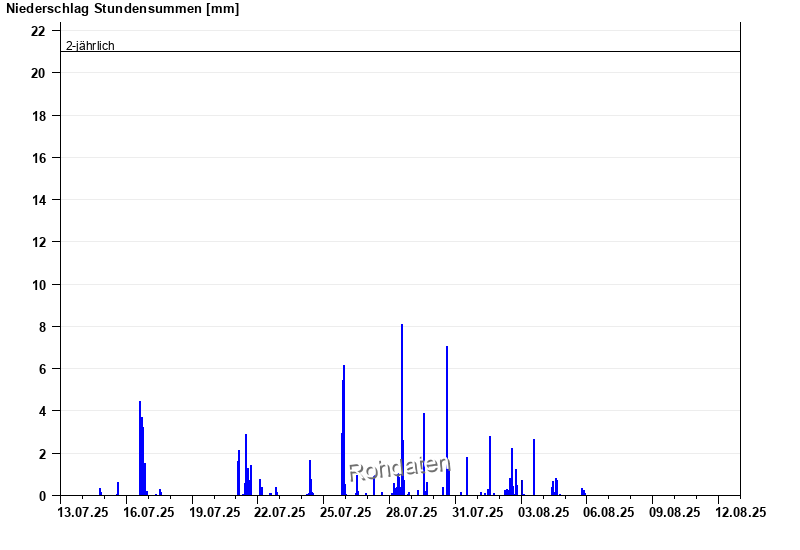Image resolution: width=800 pixels, height=550 pixels.
Task: Click the y-axis value 10
Action: tap(39, 285)
